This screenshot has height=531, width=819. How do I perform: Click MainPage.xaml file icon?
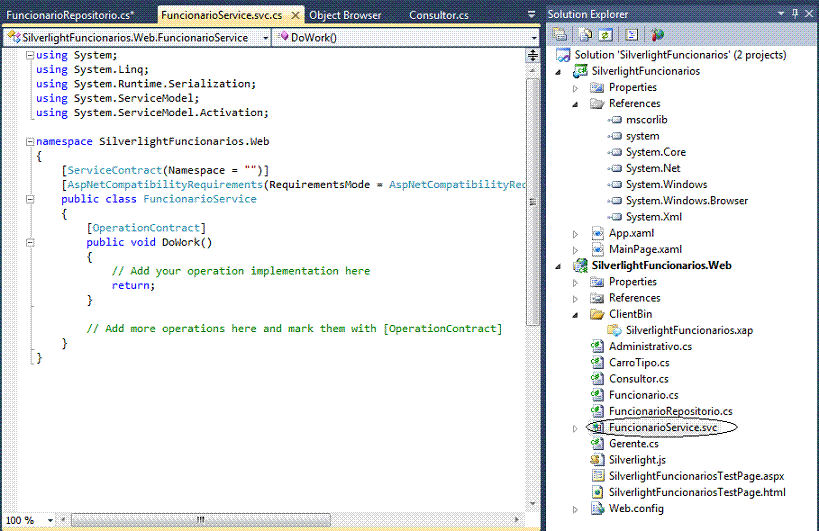click(598, 249)
